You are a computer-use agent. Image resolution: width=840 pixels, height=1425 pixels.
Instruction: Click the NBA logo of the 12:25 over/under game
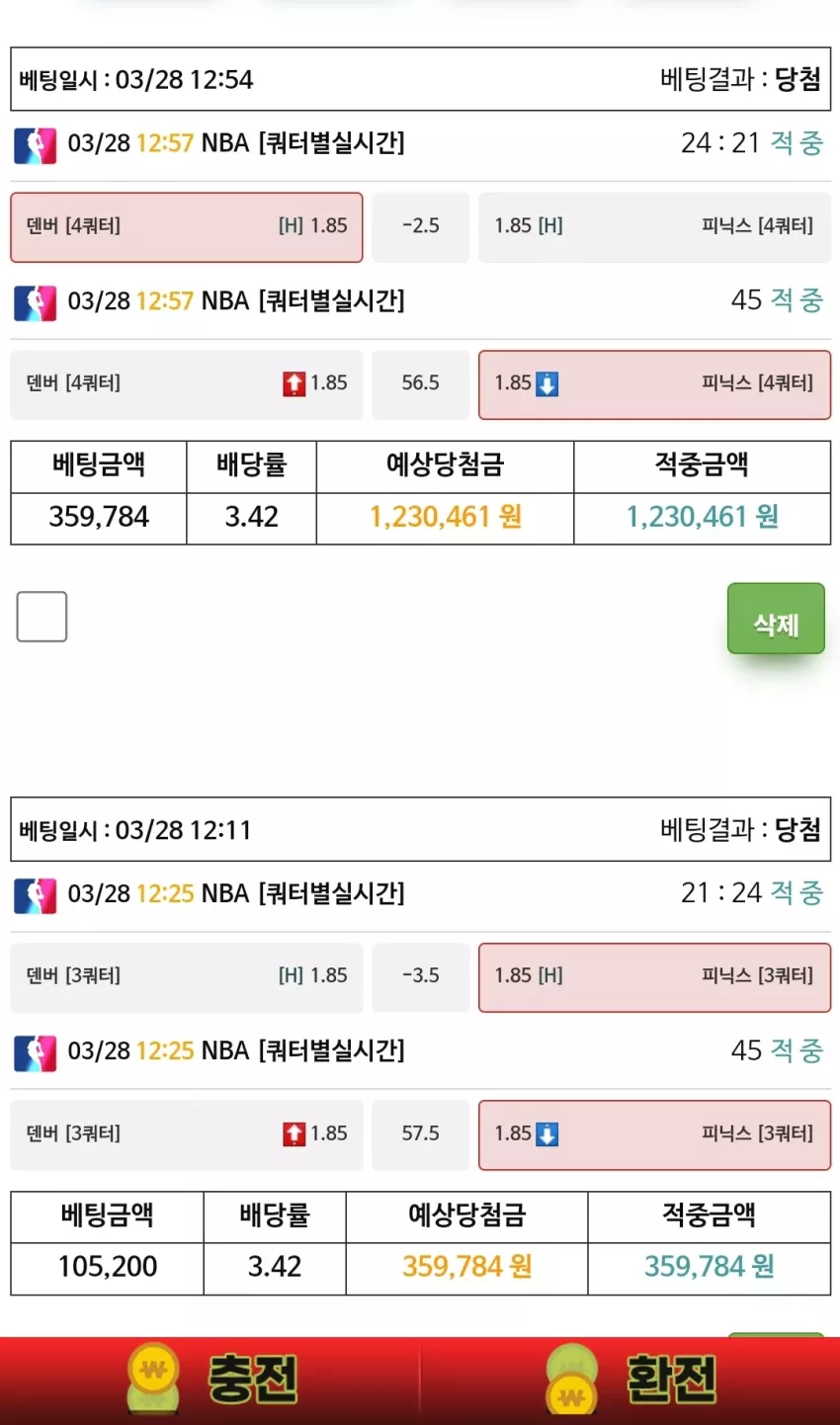(x=35, y=1053)
